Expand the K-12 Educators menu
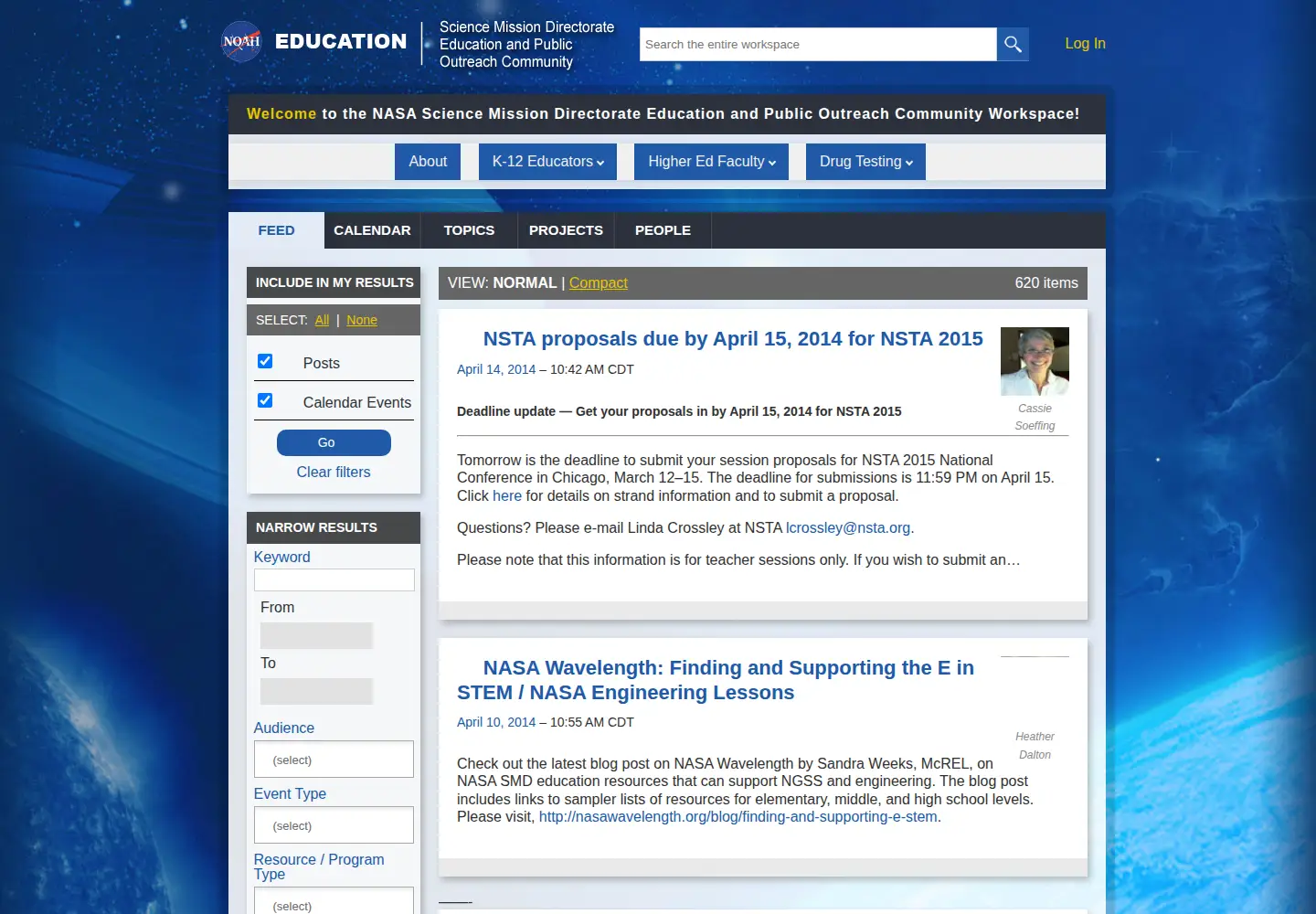 click(547, 162)
